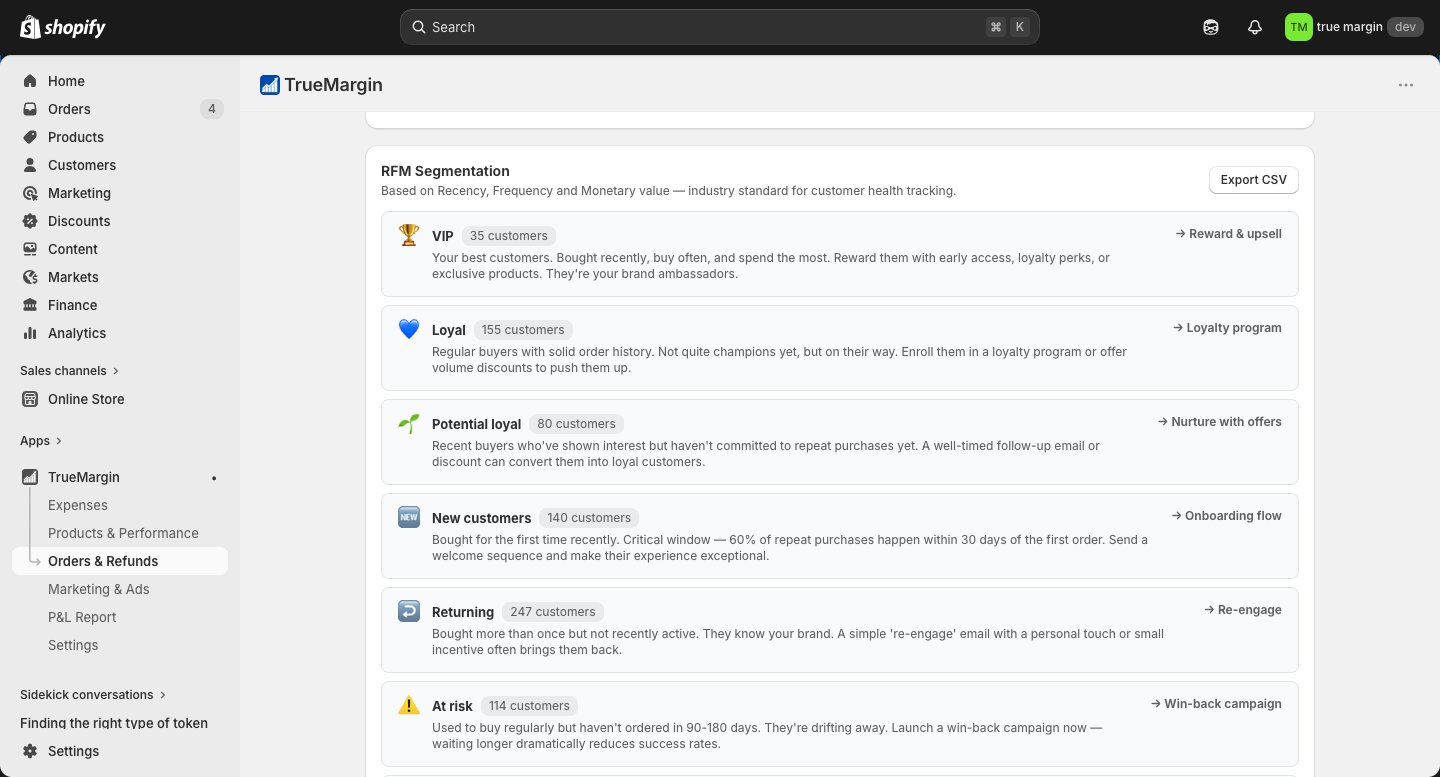
Task: Click the TM account avatar
Action: (x=1298, y=27)
